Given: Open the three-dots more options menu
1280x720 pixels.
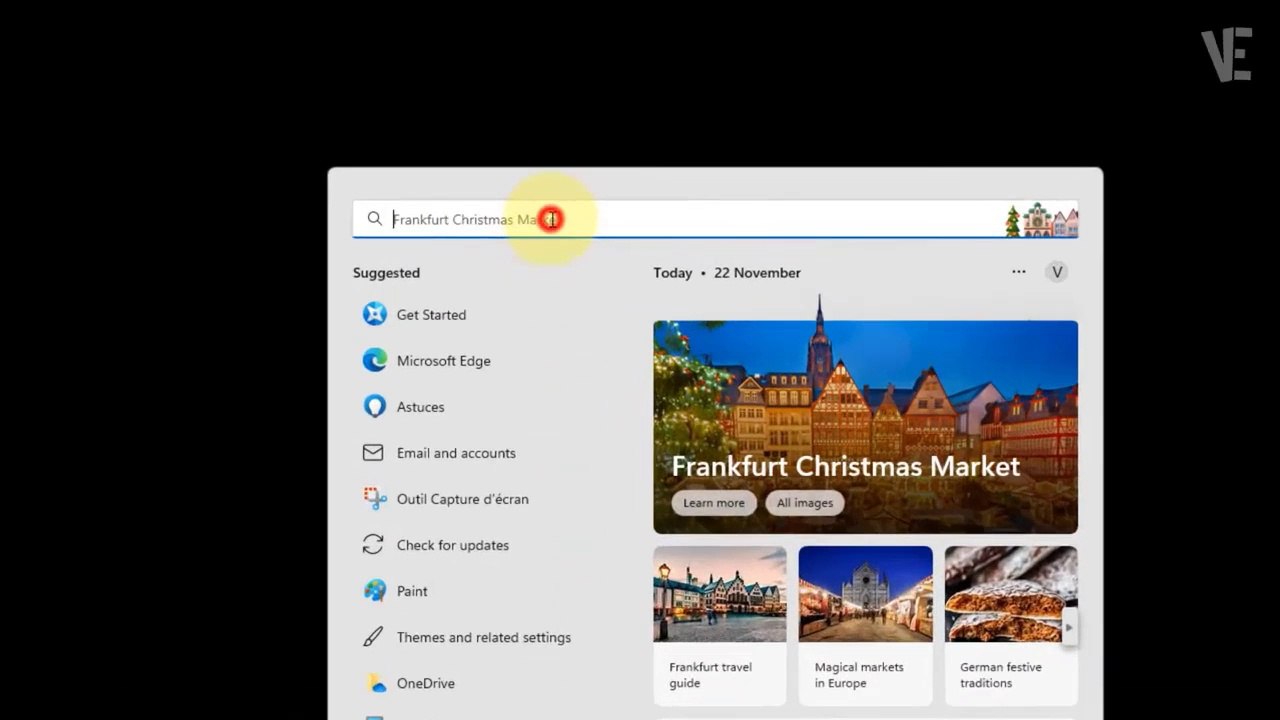Looking at the screenshot, I should [1018, 272].
